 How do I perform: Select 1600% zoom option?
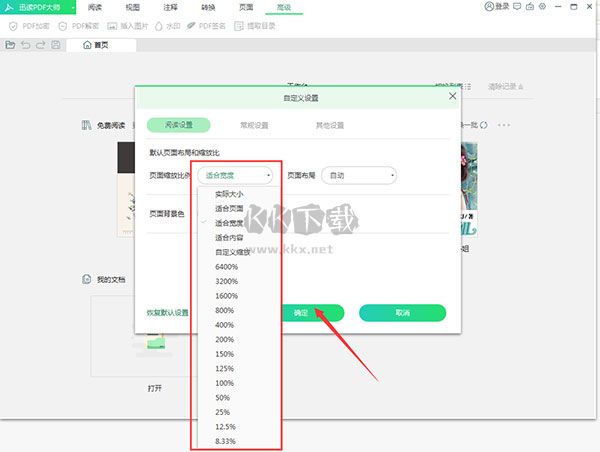coord(227,296)
